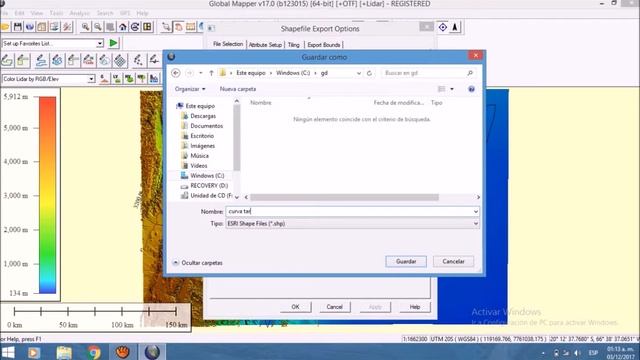Click the up-one-level arrow in save dialog
Image resolution: width=640 pixels, height=360 pixels.
211,73
